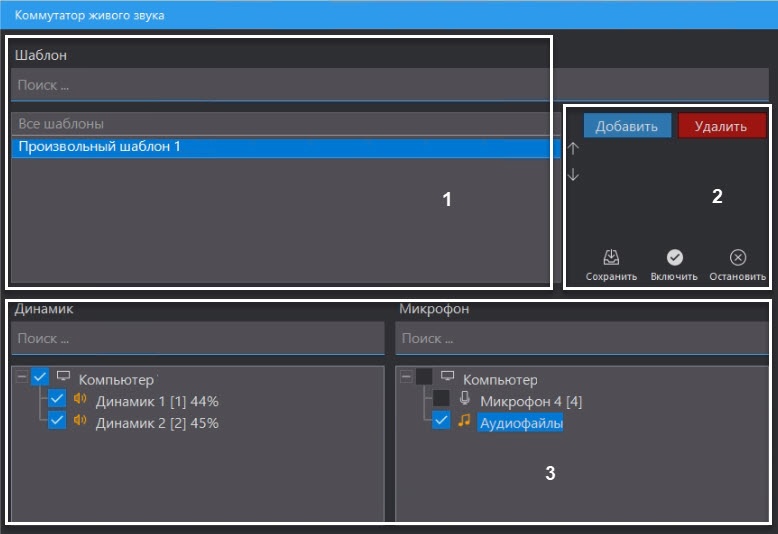Click microphone icon of Микрофон 4
Viewport: 778px width, 534px height.
[464, 400]
